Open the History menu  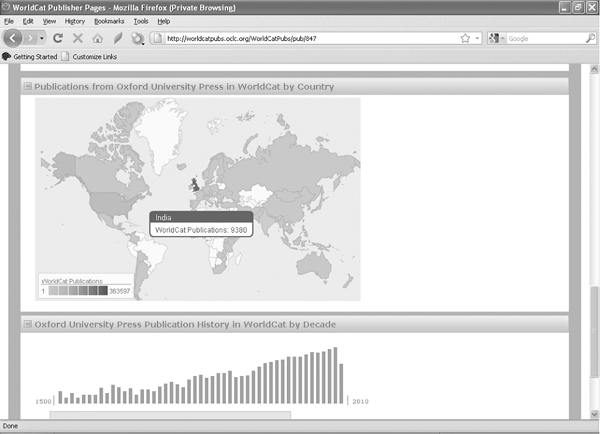point(75,20)
